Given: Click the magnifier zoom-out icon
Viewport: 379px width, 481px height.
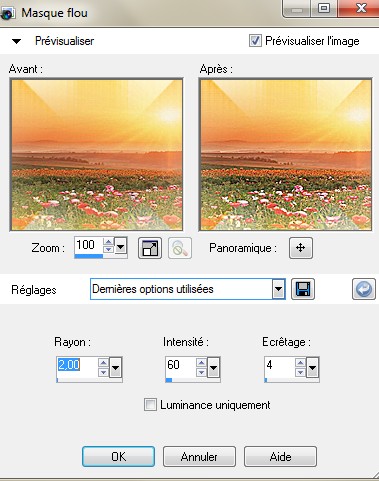Looking at the screenshot, I should (180, 248).
